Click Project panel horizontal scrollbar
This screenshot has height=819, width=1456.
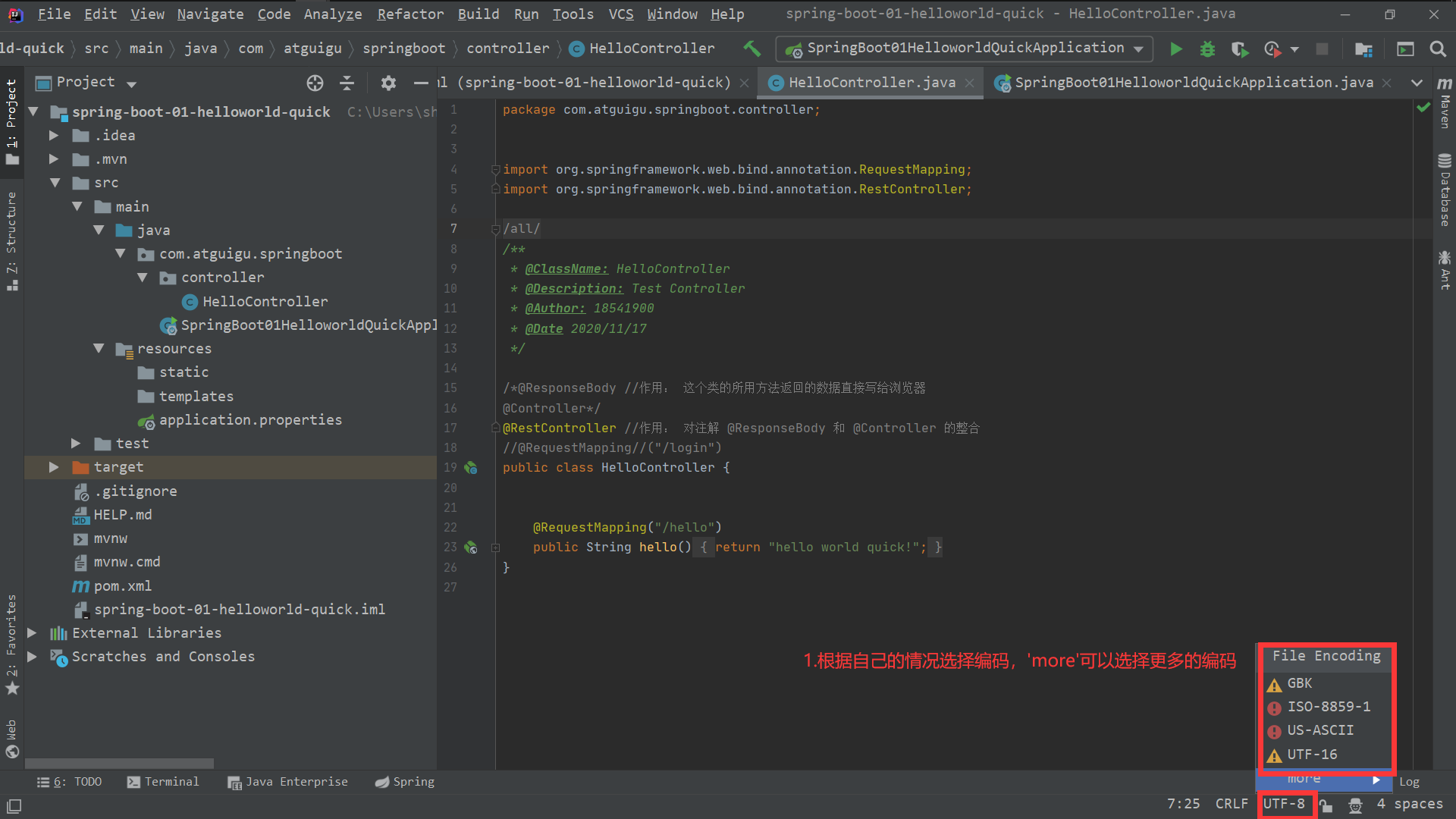click(x=119, y=763)
